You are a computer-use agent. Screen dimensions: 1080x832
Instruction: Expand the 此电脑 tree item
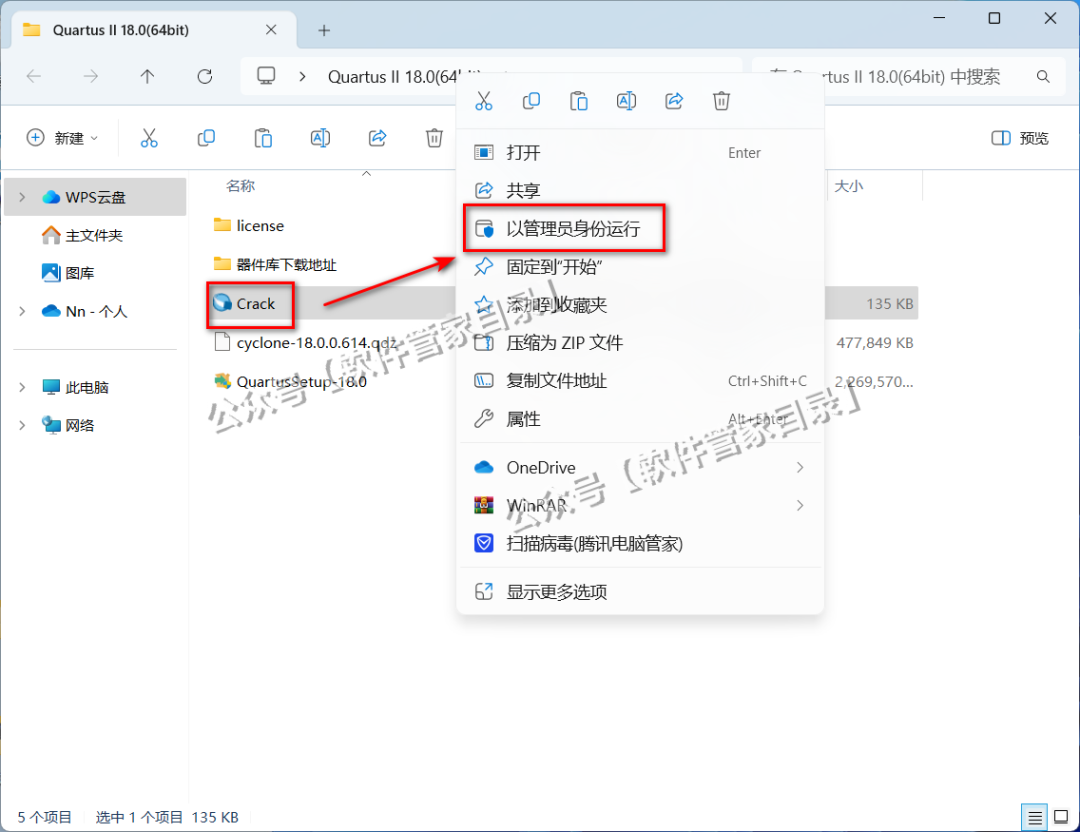pos(22,387)
